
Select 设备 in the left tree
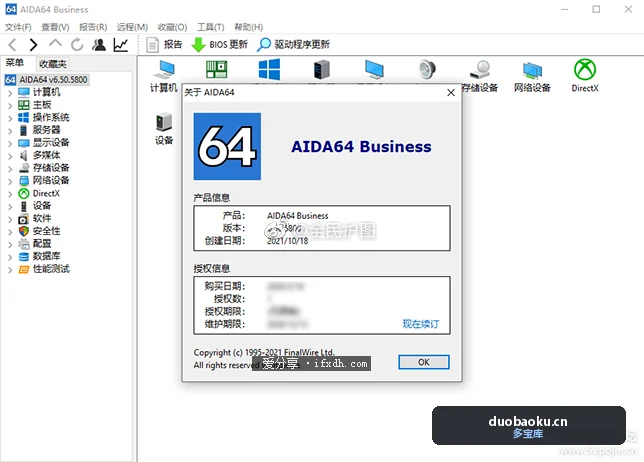(42, 206)
